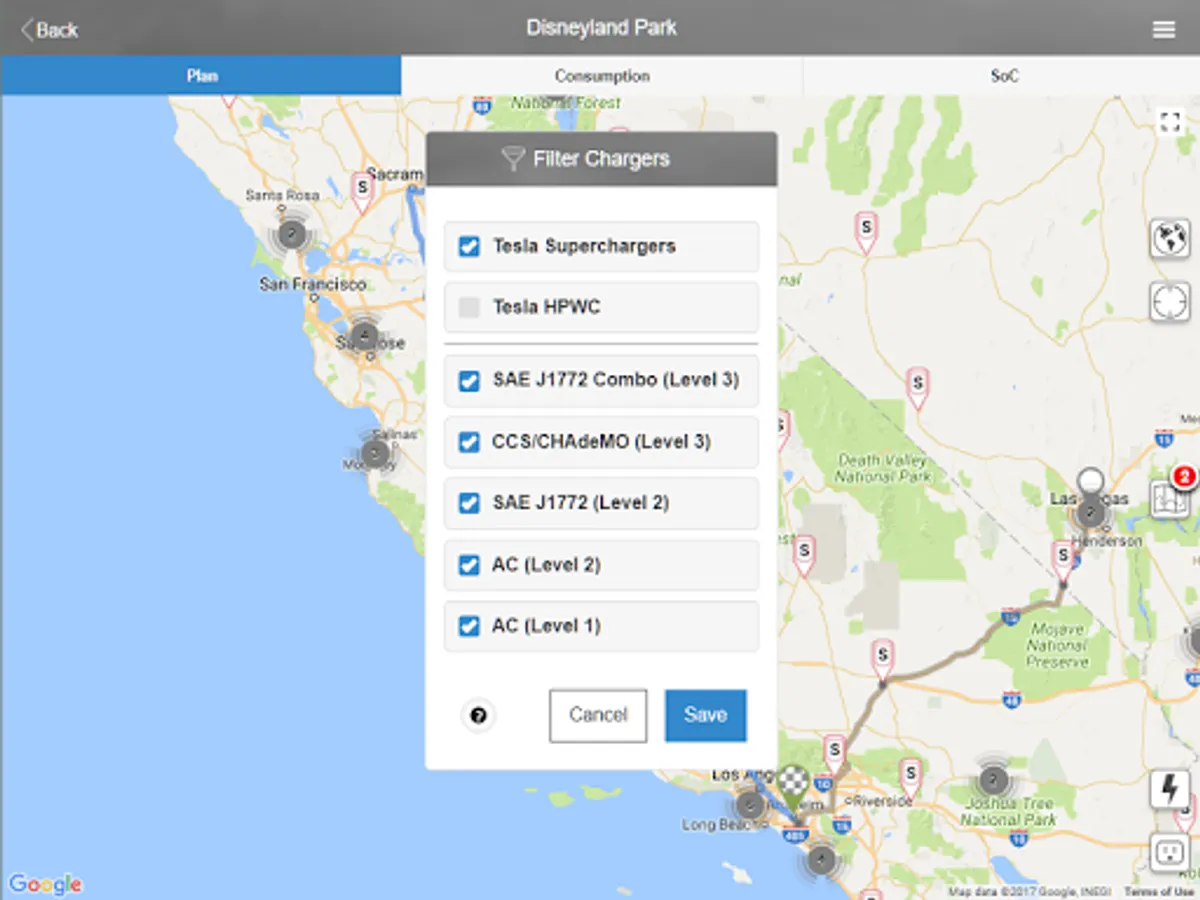Screen dimensions: 1200x900
Task: Disable AC (Level 1) chargers
Action: click(469, 626)
